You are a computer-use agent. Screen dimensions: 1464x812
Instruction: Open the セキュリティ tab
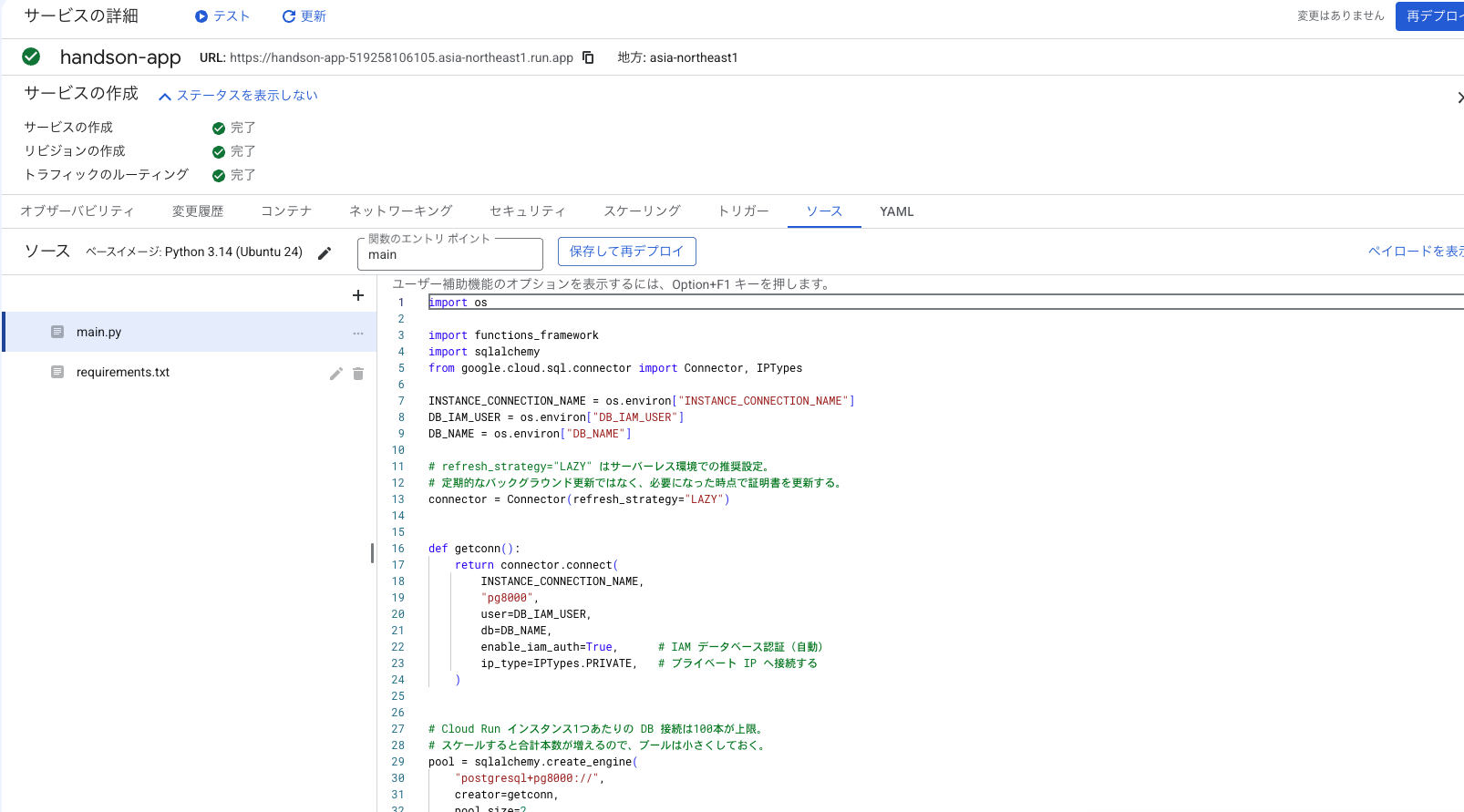(x=528, y=211)
